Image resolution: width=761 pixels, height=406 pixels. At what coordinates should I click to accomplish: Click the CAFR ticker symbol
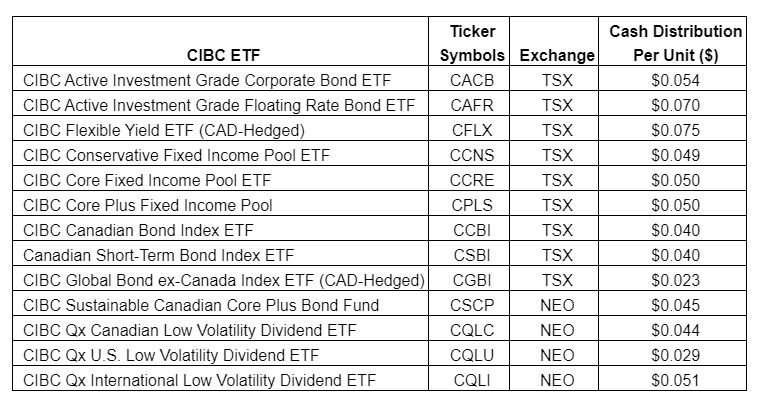click(x=473, y=105)
